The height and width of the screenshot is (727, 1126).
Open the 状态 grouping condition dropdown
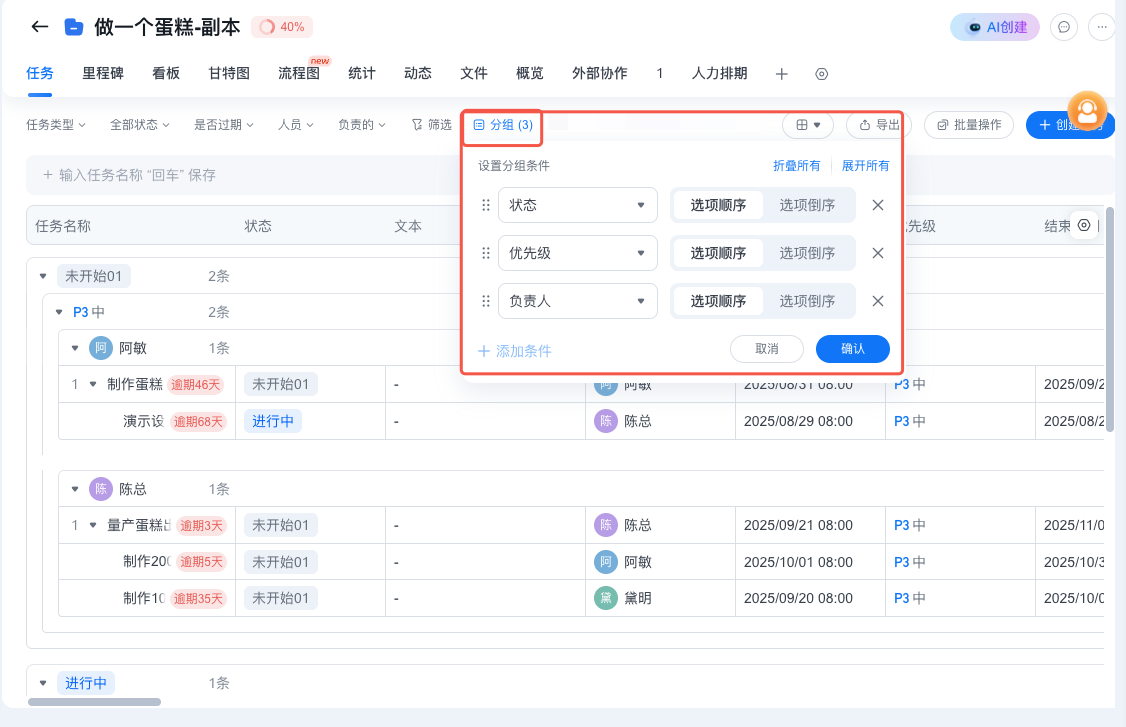(x=577, y=204)
